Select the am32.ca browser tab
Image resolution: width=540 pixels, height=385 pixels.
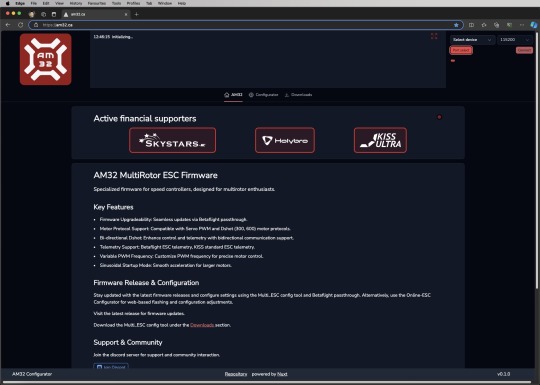tap(95, 14)
